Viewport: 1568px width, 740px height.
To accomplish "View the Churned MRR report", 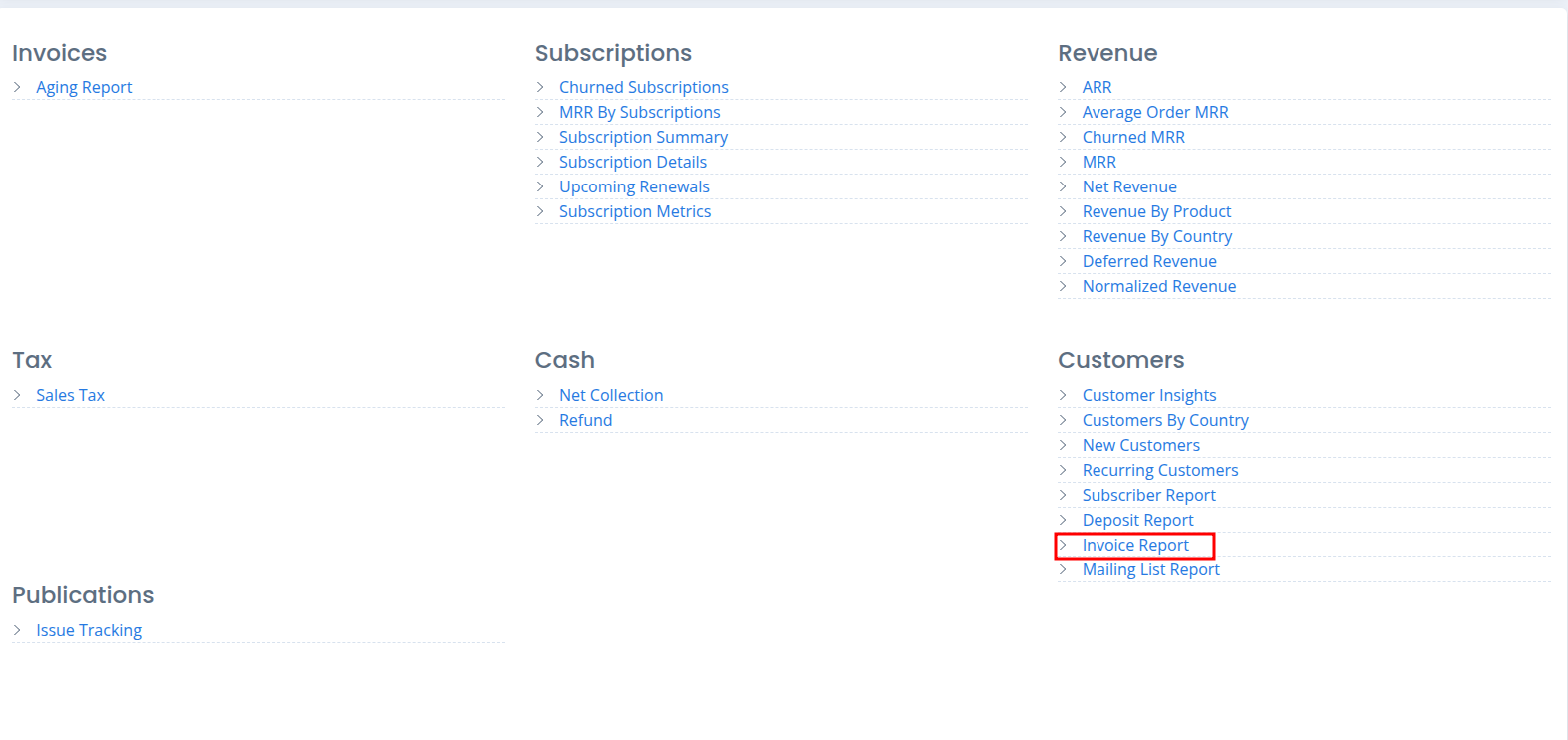I will (1133, 137).
